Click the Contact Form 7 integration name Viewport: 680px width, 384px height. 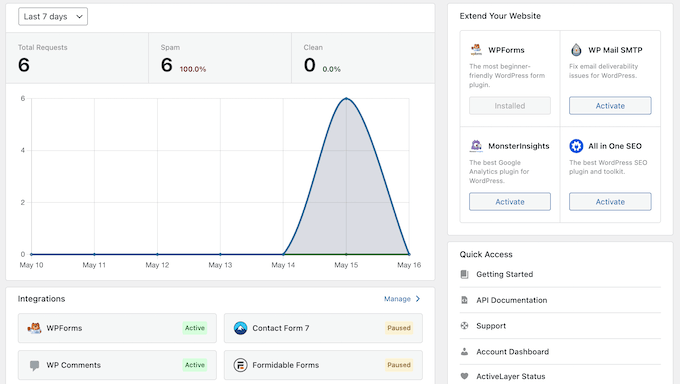[281, 328]
